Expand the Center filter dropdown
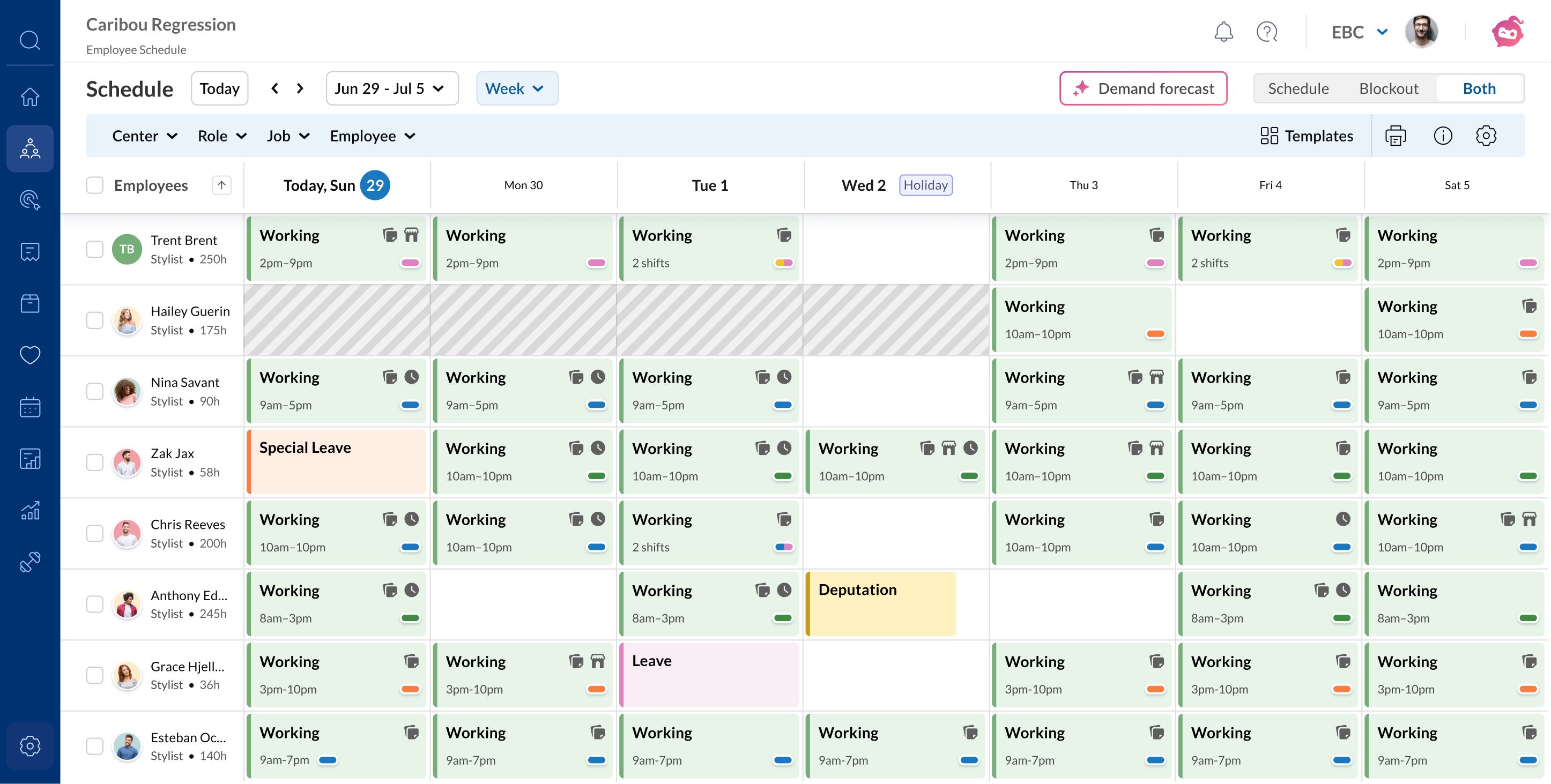The image size is (1551, 784). [x=145, y=136]
